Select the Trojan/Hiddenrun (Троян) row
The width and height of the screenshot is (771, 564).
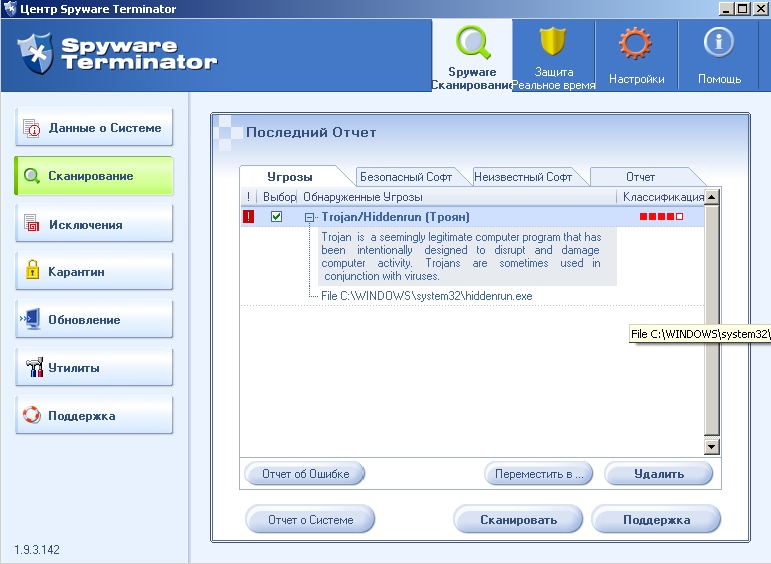(x=472, y=216)
